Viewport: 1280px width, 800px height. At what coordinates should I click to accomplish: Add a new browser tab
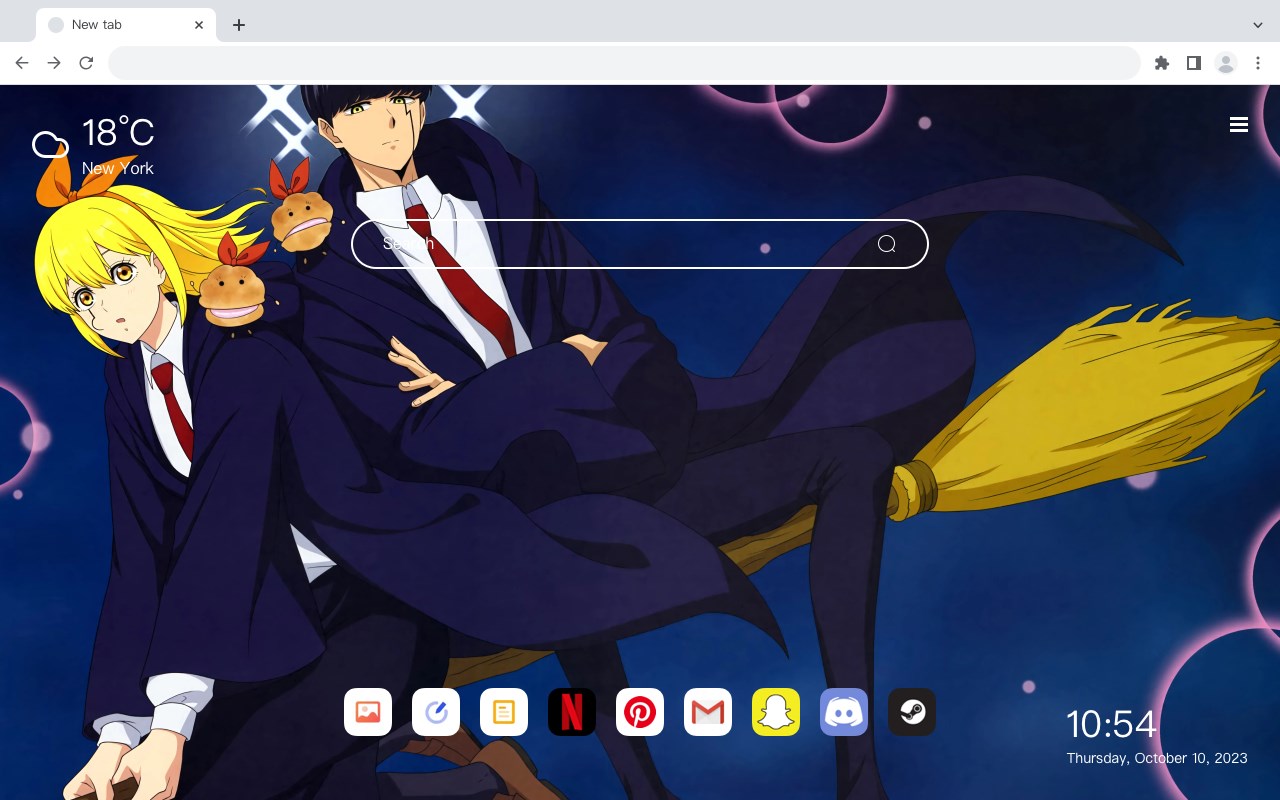(x=238, y=25)
